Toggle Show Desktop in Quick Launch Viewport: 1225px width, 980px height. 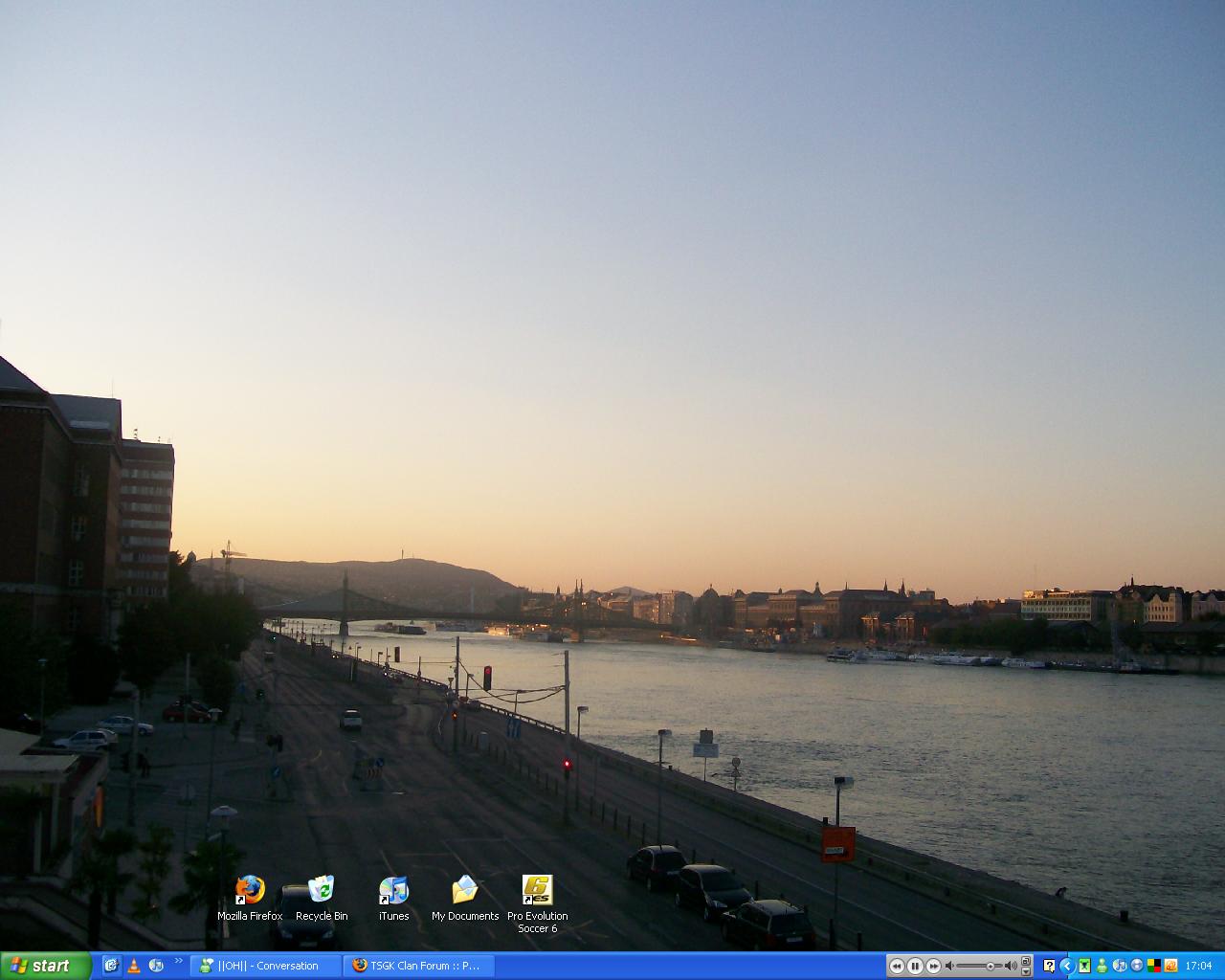click(x=112, y=967)
